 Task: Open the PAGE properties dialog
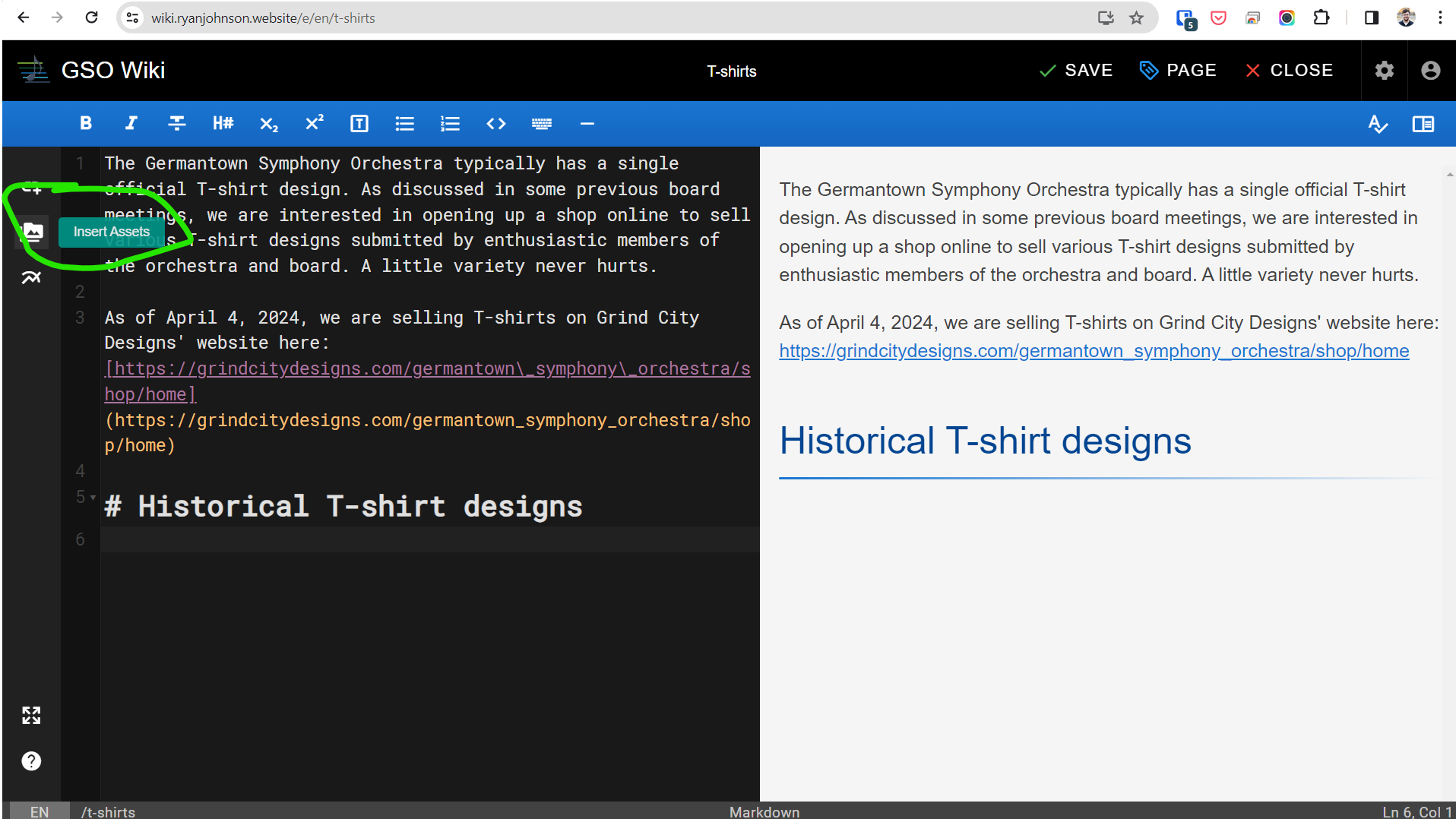[x=1179, y=71]
